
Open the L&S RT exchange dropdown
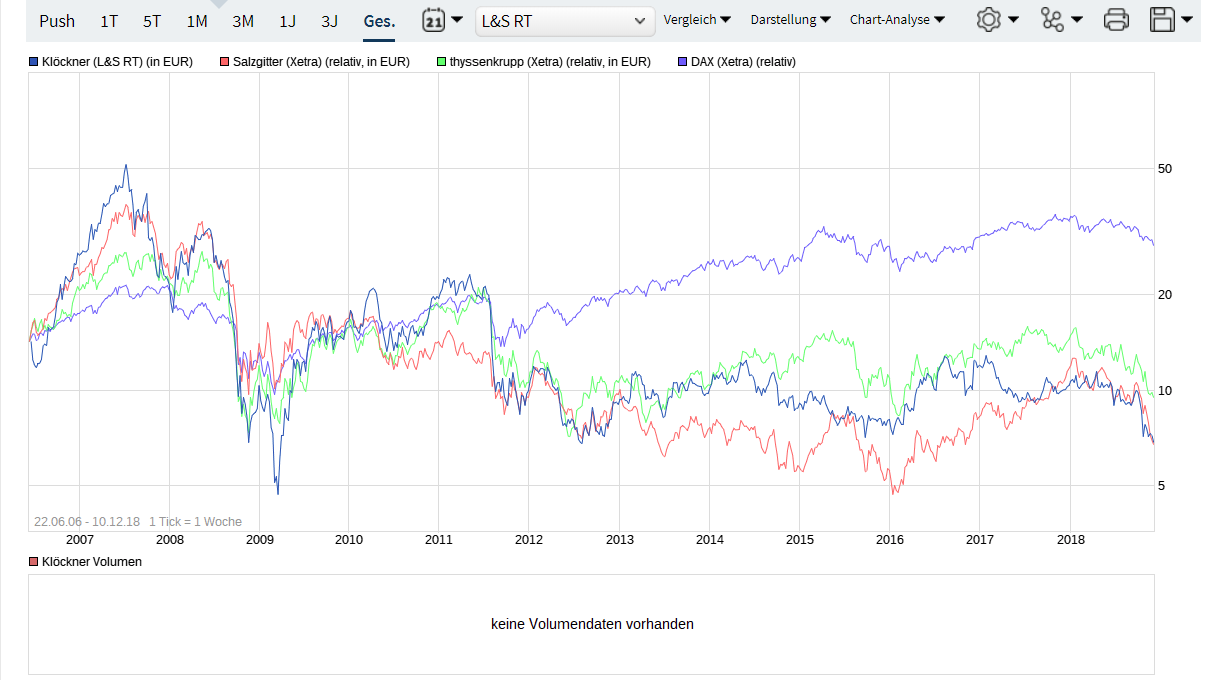pyautogui.click(x=565, y=21)
